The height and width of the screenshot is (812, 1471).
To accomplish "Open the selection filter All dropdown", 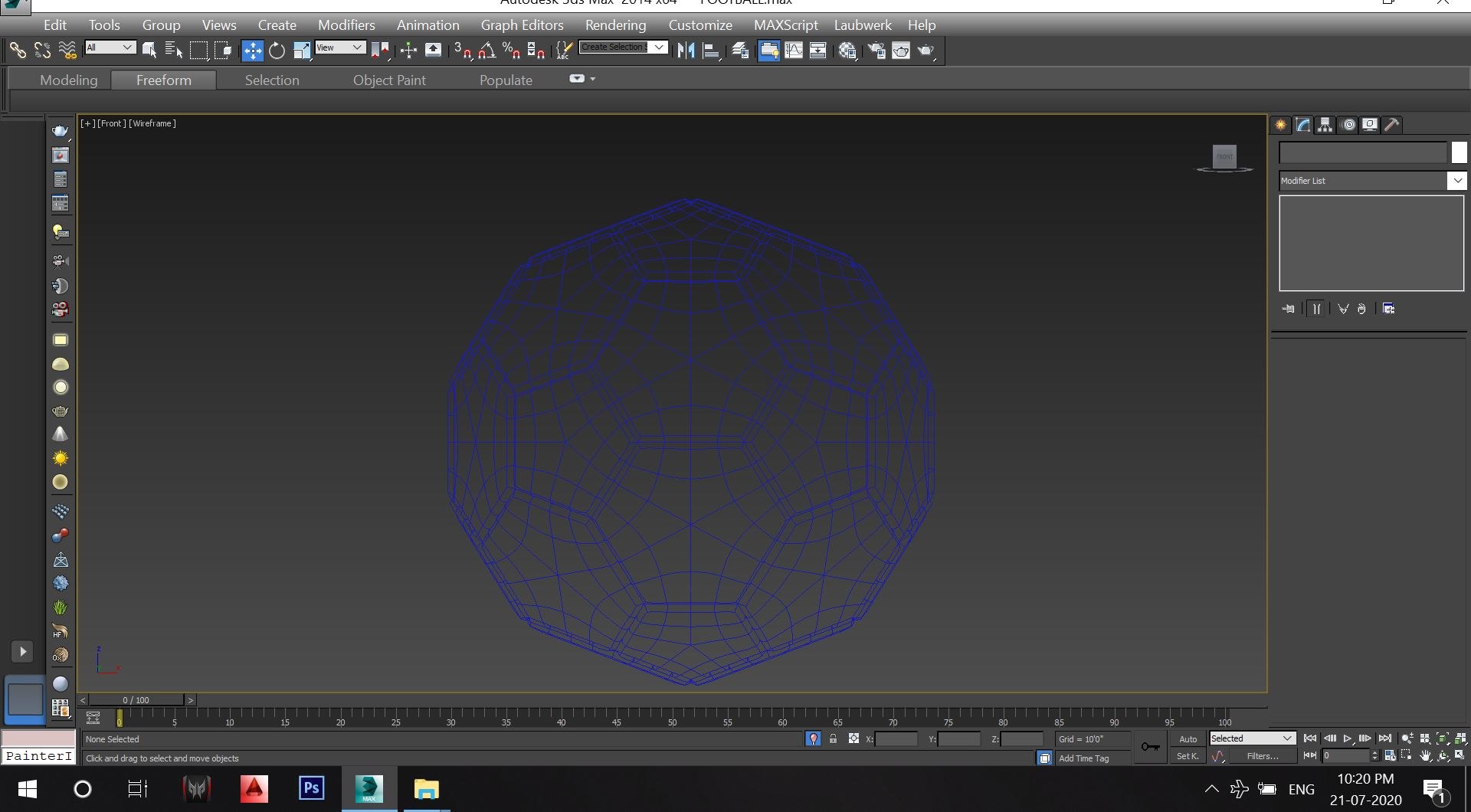I will click(x=110, y=47).
